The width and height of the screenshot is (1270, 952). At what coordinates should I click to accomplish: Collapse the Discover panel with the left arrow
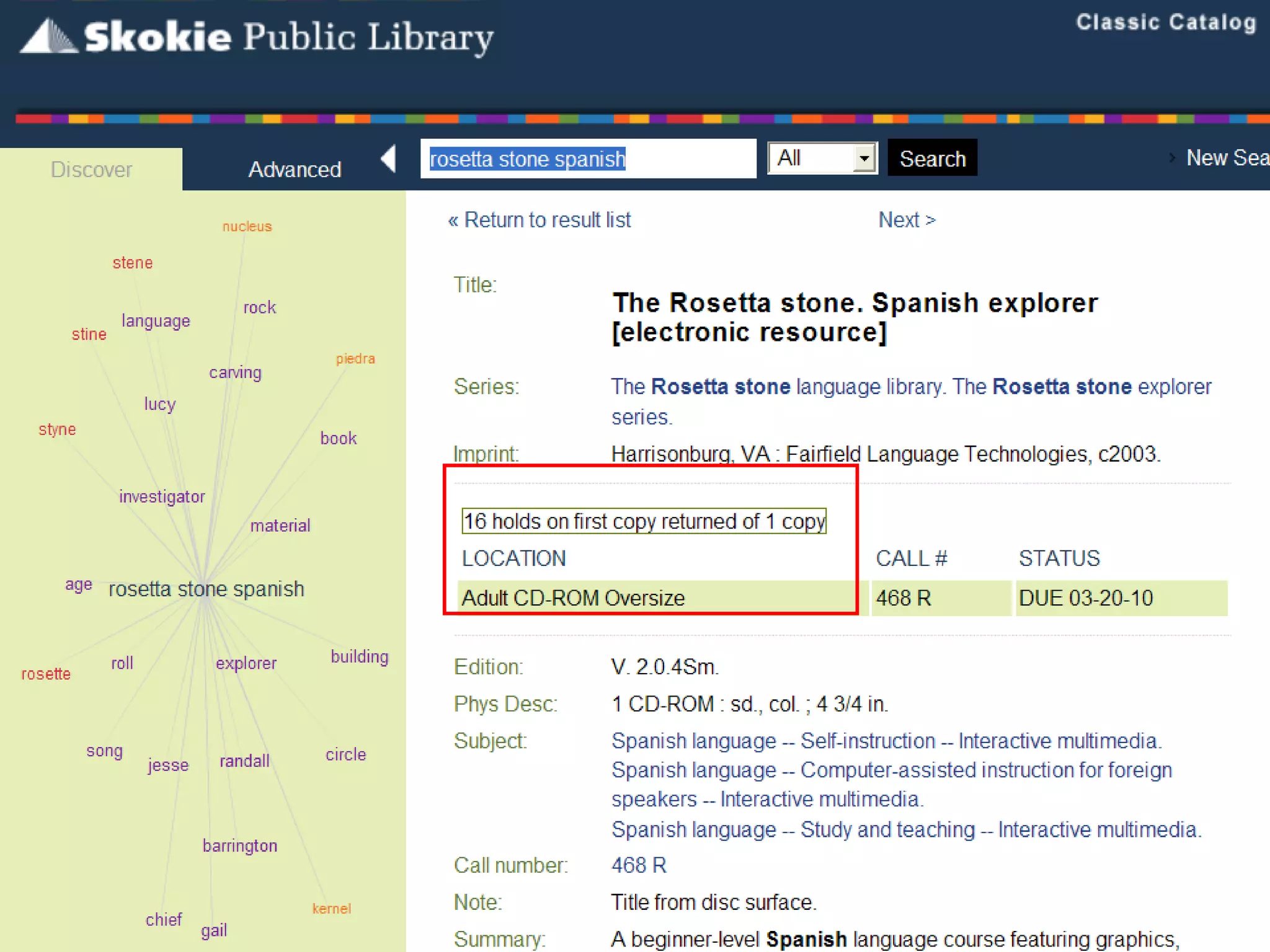coord(389,159)
